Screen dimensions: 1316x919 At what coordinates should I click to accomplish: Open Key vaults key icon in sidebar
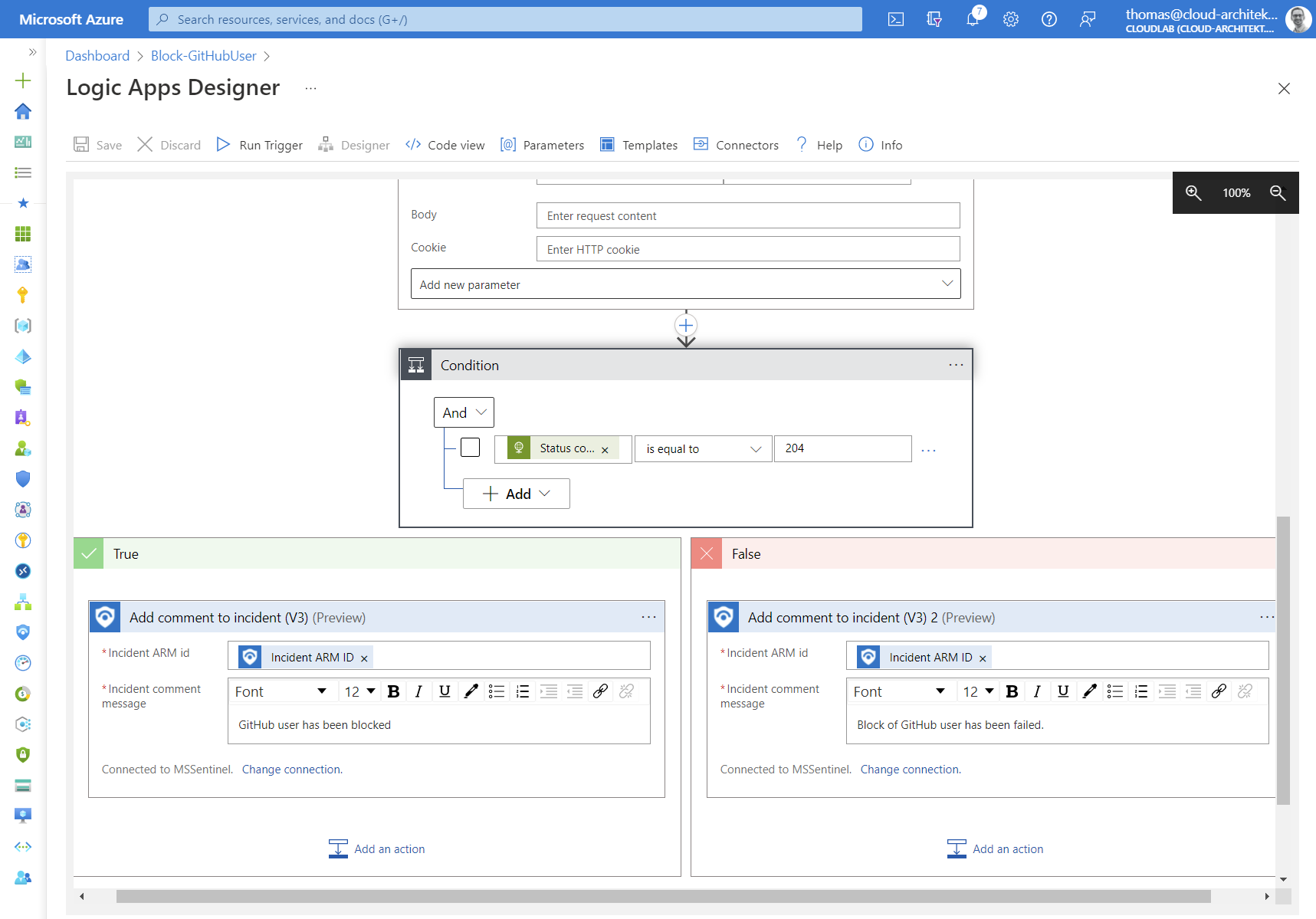click(23, 295)
